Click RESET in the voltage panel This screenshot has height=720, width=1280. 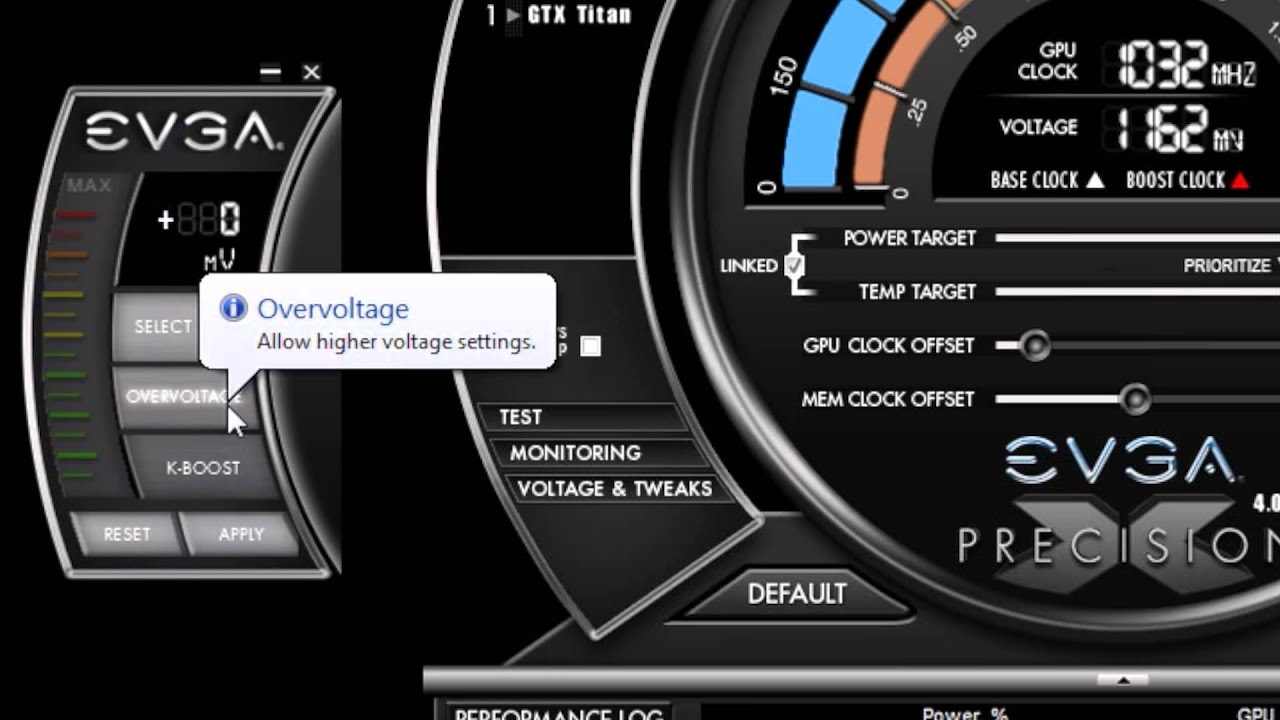(127, 534)
